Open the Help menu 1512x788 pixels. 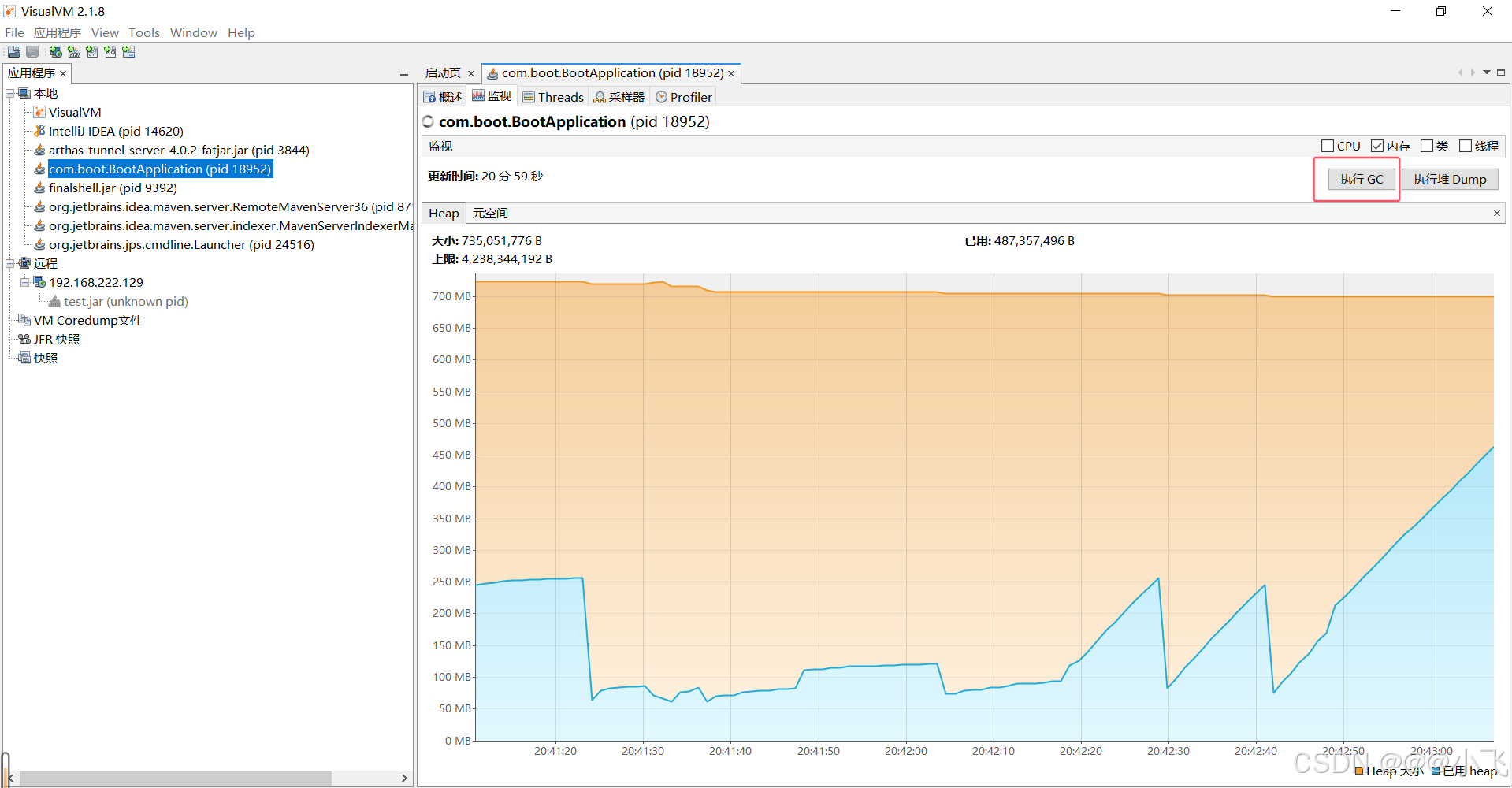click(241, 32)
